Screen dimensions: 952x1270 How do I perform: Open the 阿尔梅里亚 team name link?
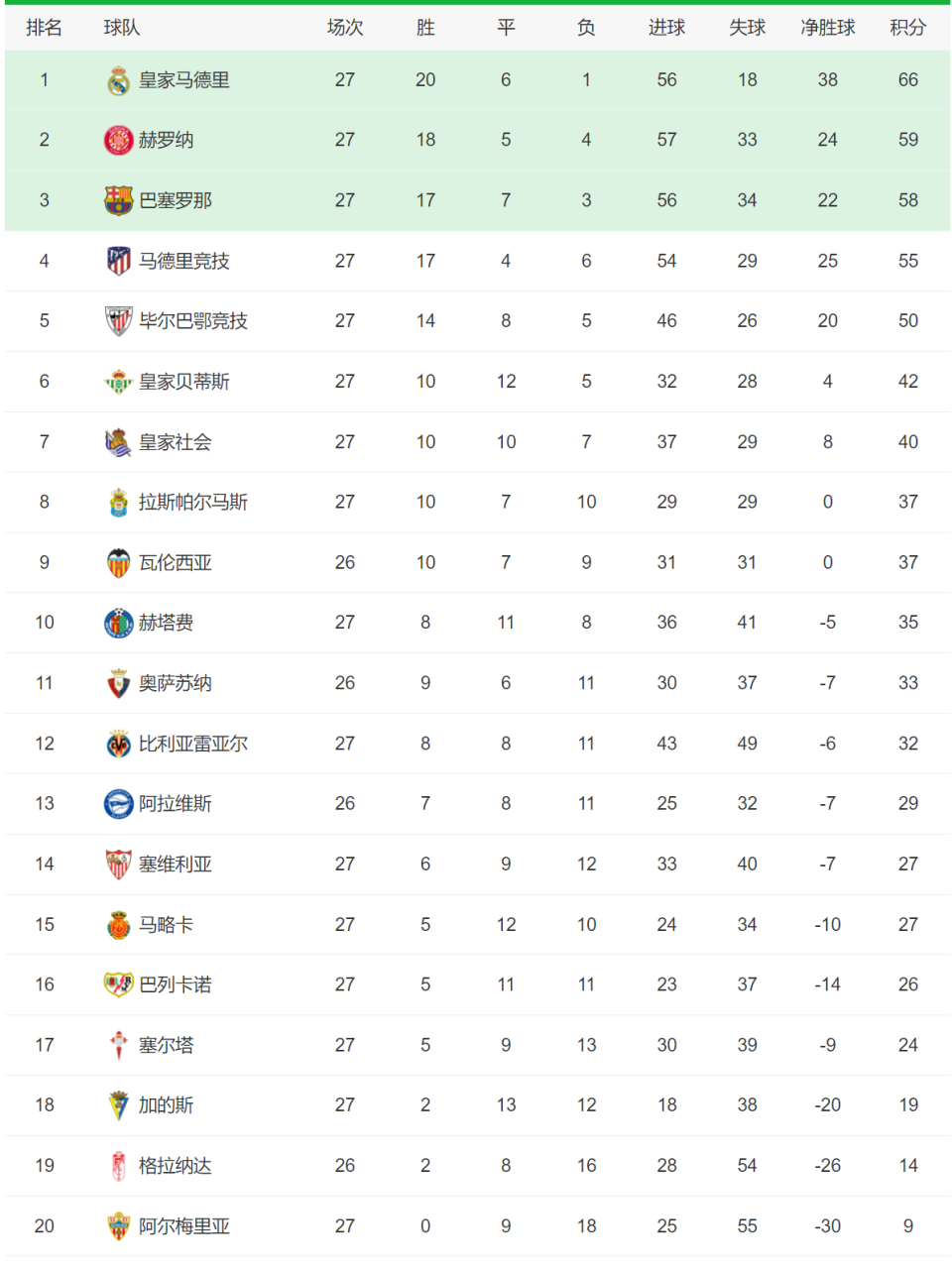point(184,1226)
